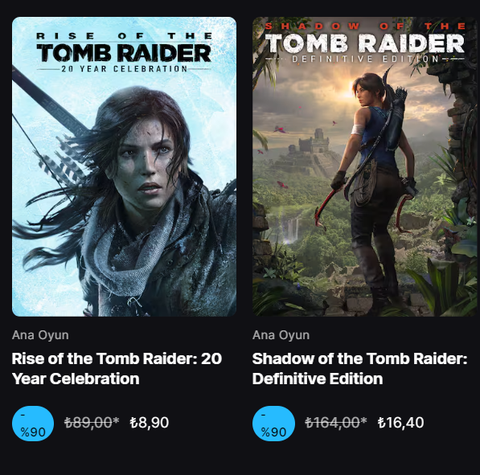Click the 20 YEAR CELEBRATION text on the cover

coord(124,69)
